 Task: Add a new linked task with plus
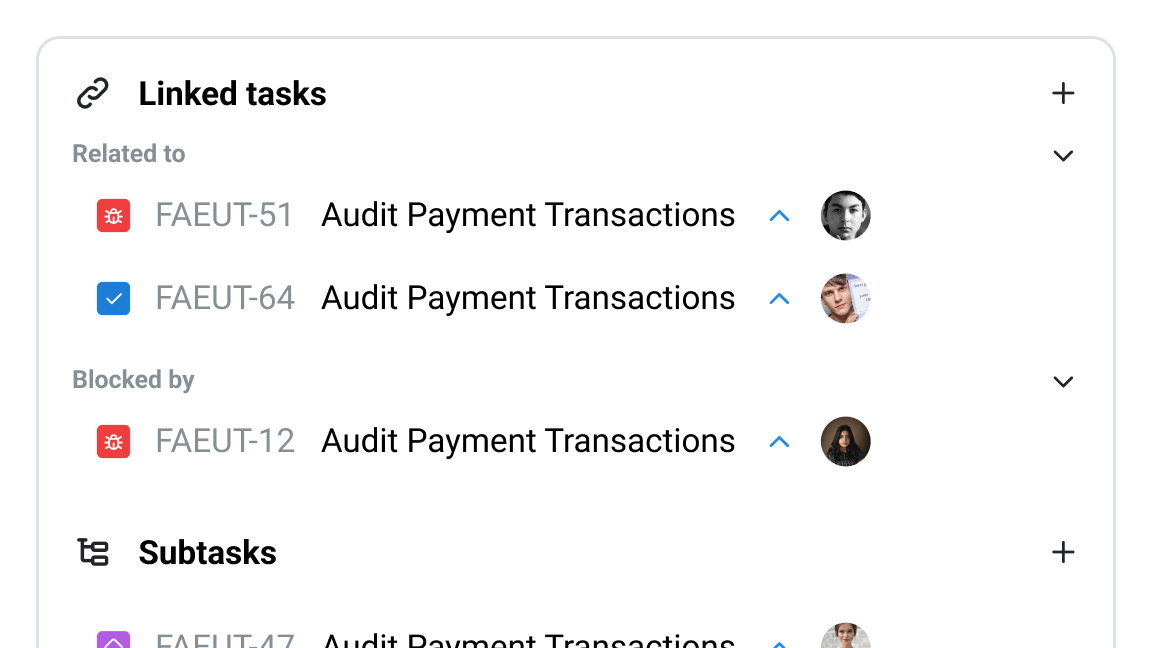point(1063,93)
